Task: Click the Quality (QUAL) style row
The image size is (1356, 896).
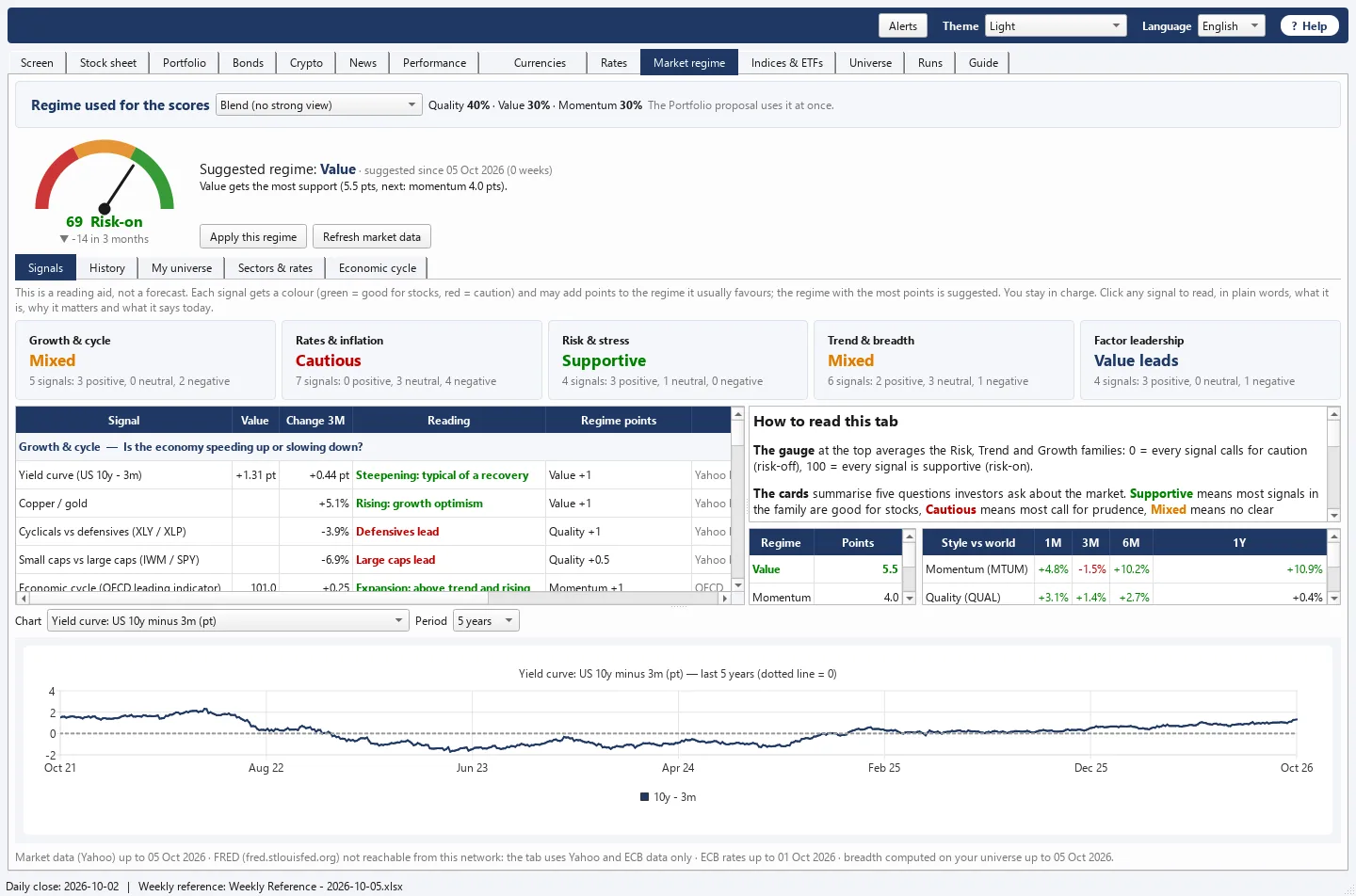Action: tap(1124, 596)
